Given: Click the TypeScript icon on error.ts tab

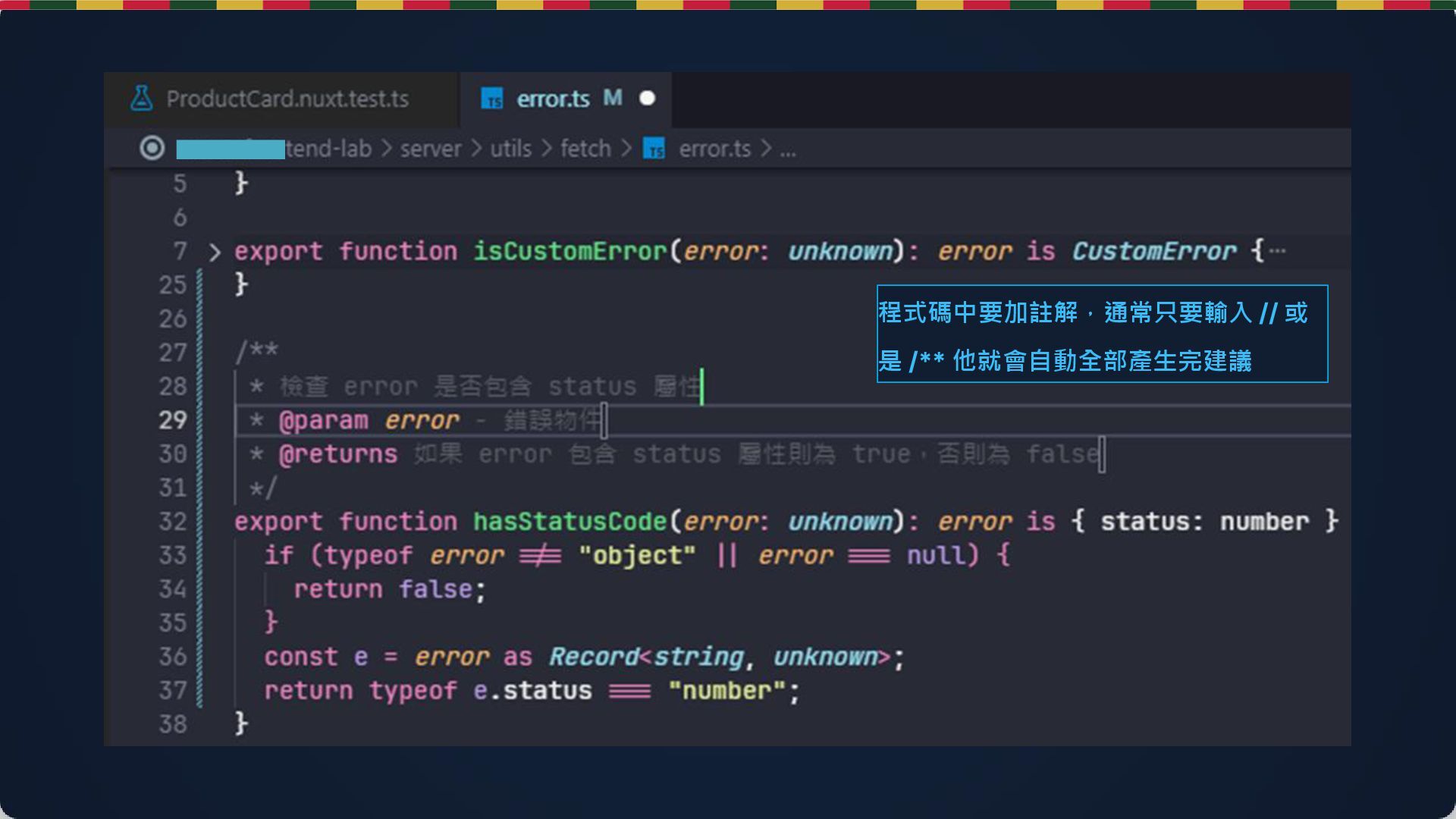Looking at the screenshot, I should click(x=492, y=99).
